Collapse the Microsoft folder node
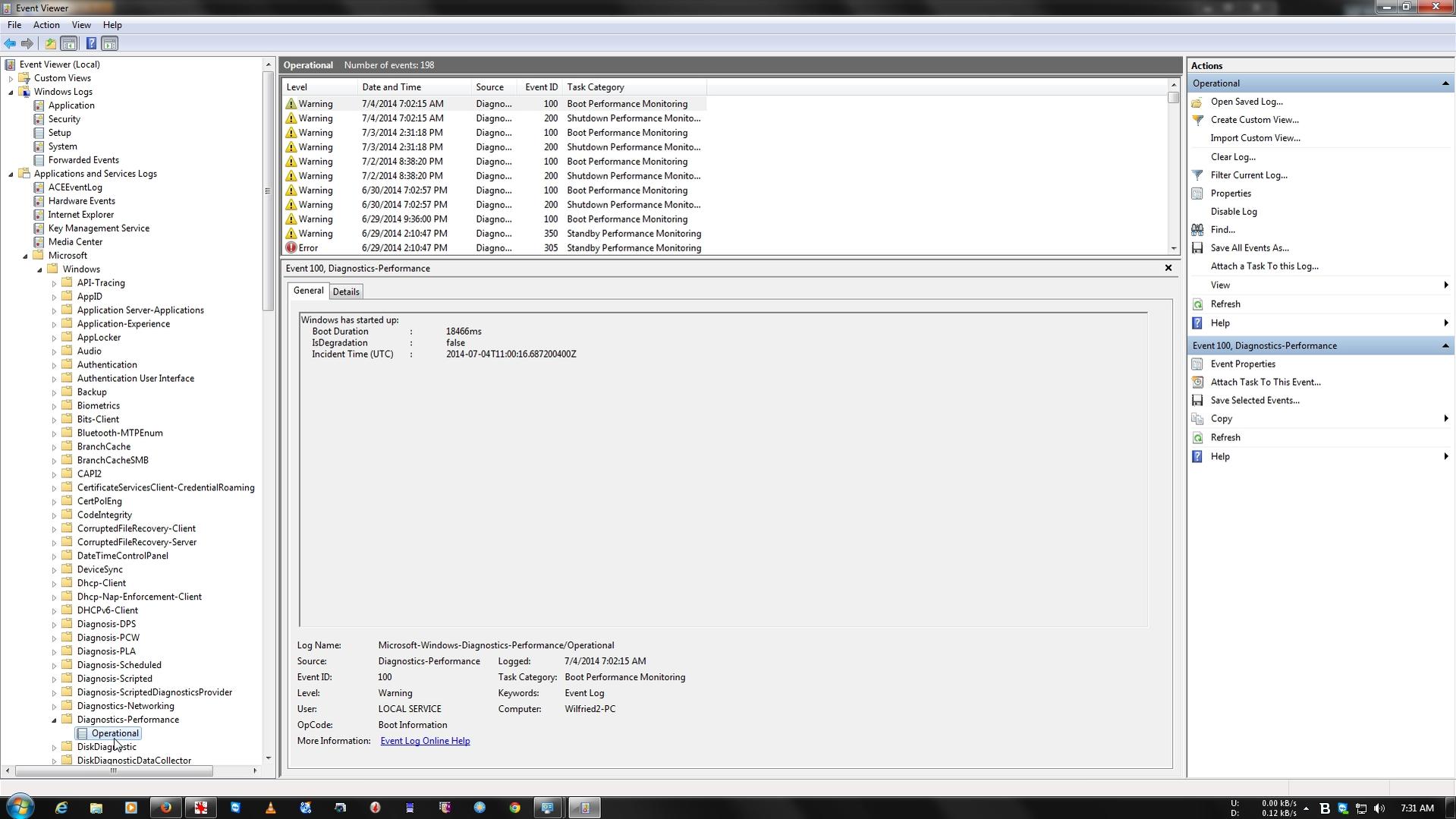 (x=25, y=256)
